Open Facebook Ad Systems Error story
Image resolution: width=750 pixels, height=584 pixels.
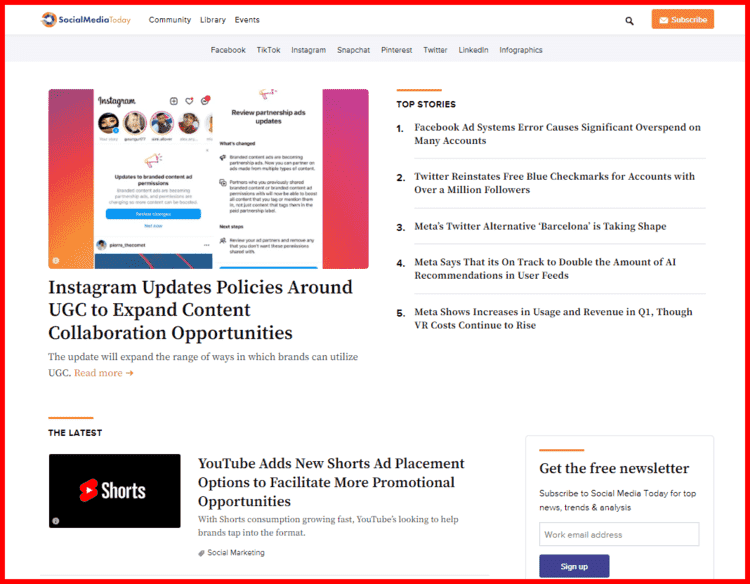[557, 134]
